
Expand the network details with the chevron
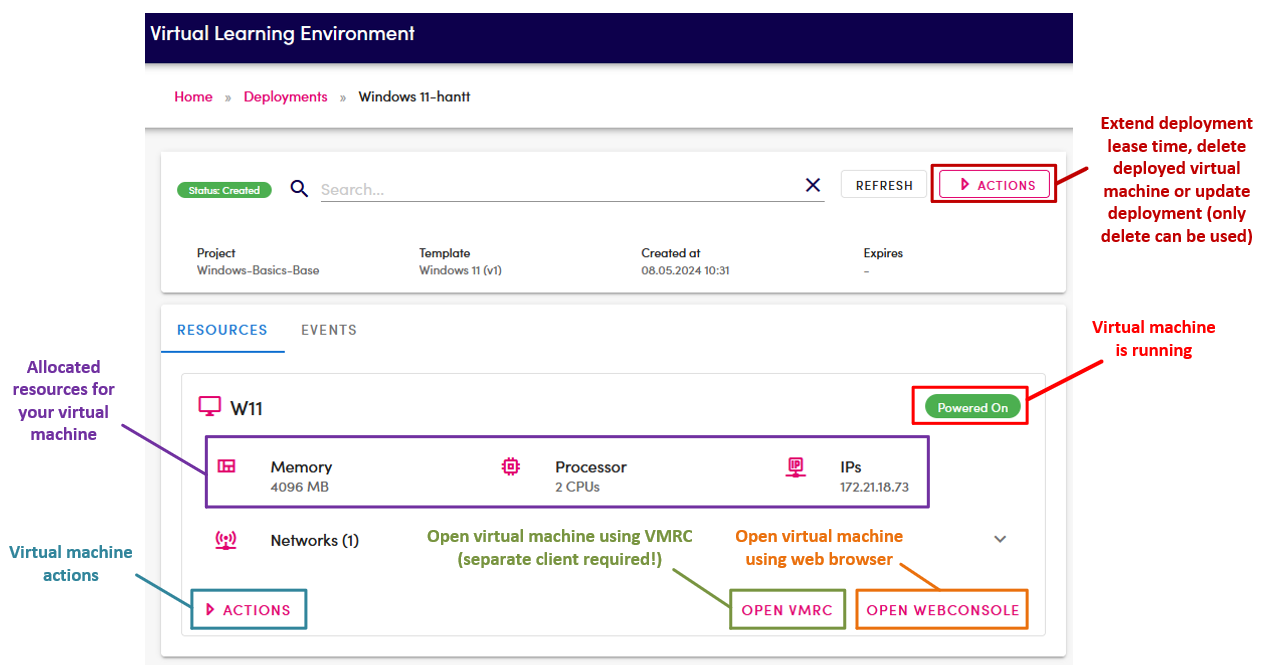coord(1000,539)
